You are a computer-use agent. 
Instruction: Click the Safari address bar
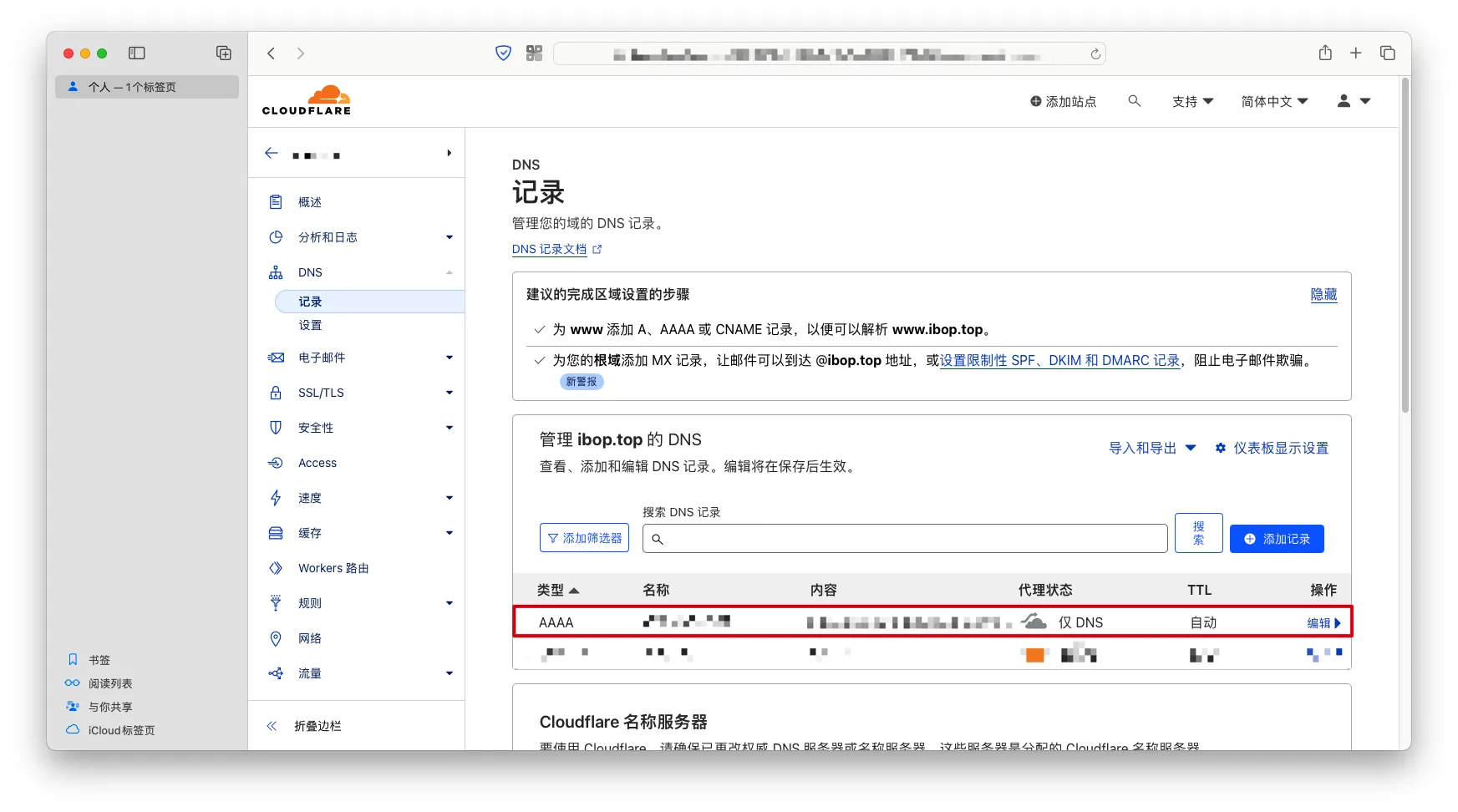point(829,54)
